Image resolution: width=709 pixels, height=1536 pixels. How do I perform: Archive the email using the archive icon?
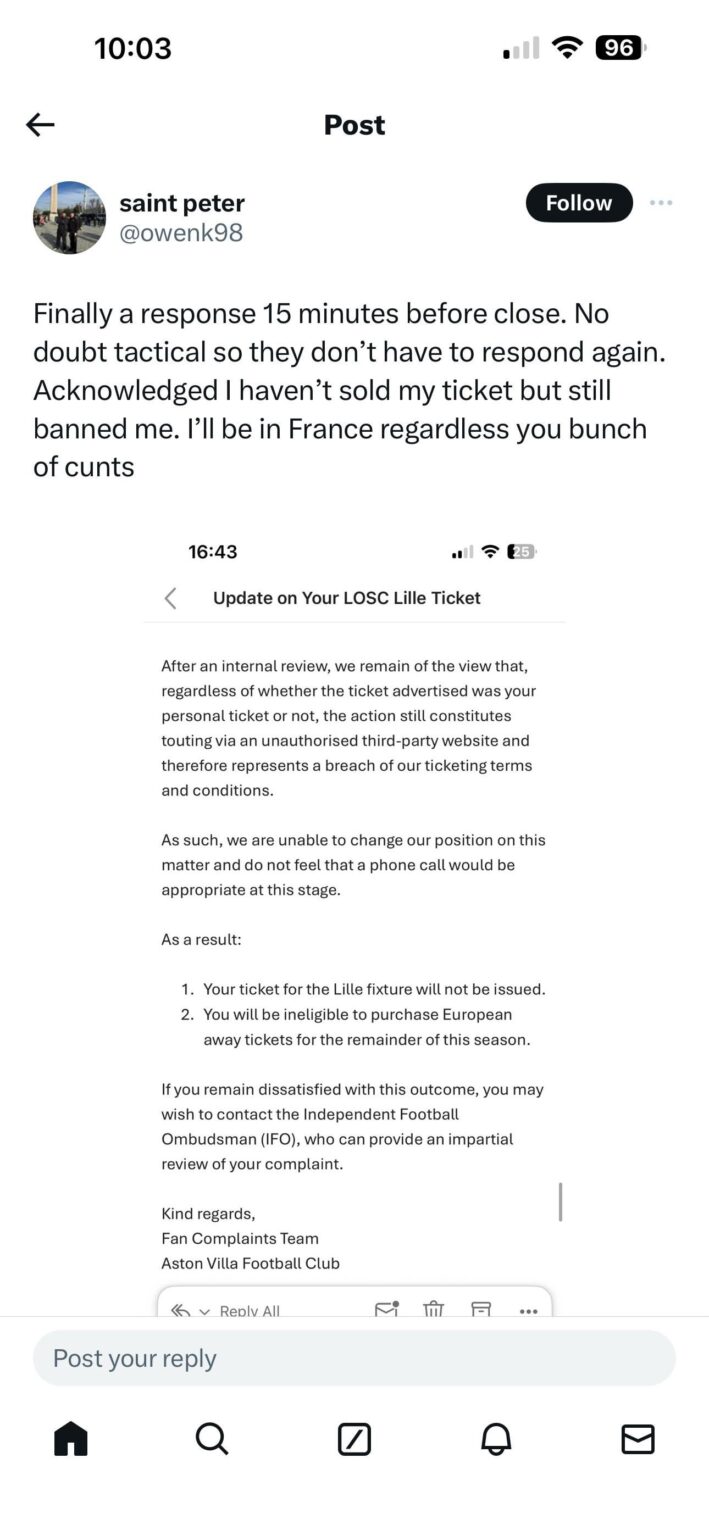click(x=481, y=1308)
